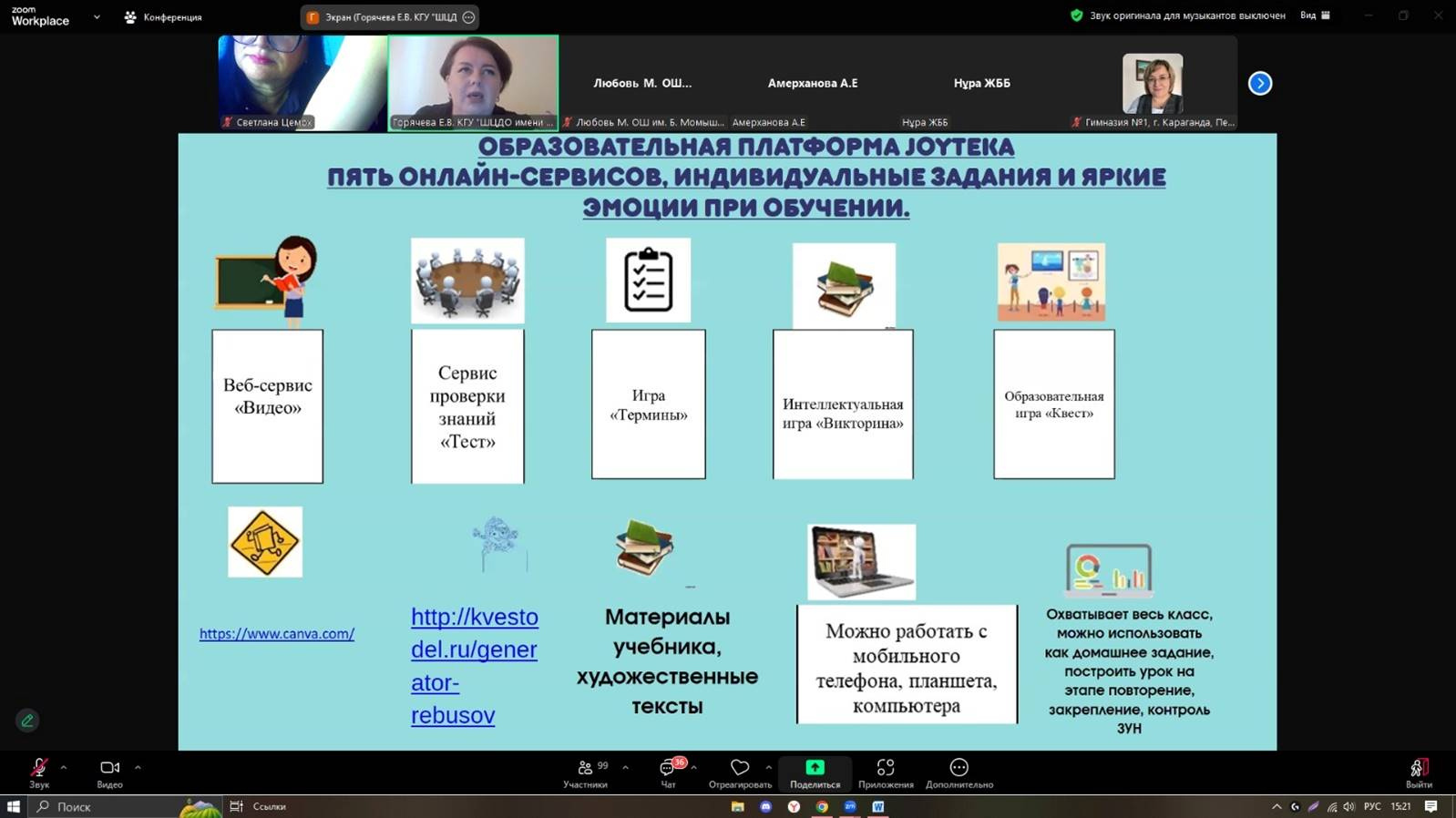Open Дополнительно more options icon

click(x=959, y=772)
